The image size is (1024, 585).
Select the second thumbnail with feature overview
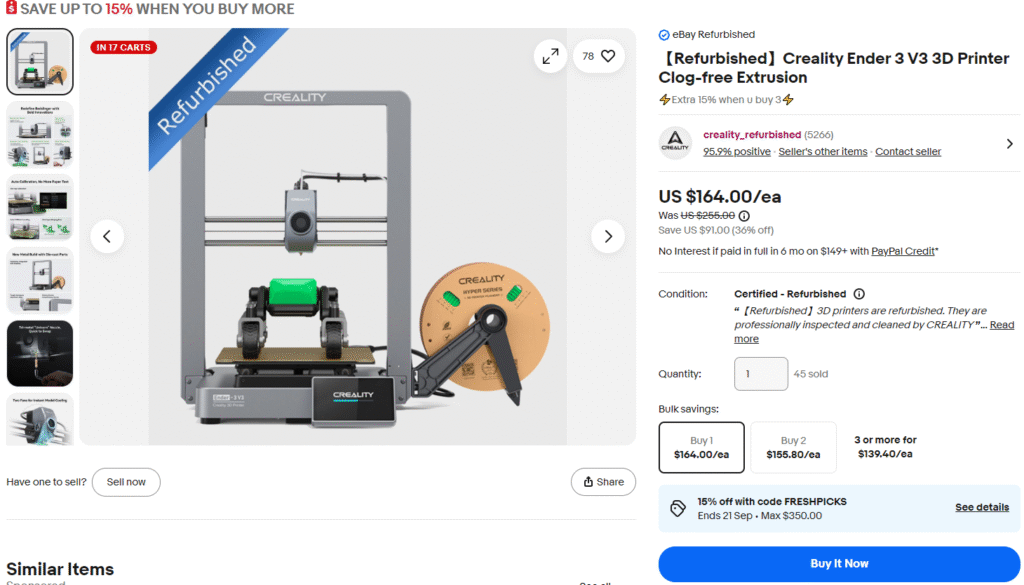pyautogui.click(x=40, y=134)
